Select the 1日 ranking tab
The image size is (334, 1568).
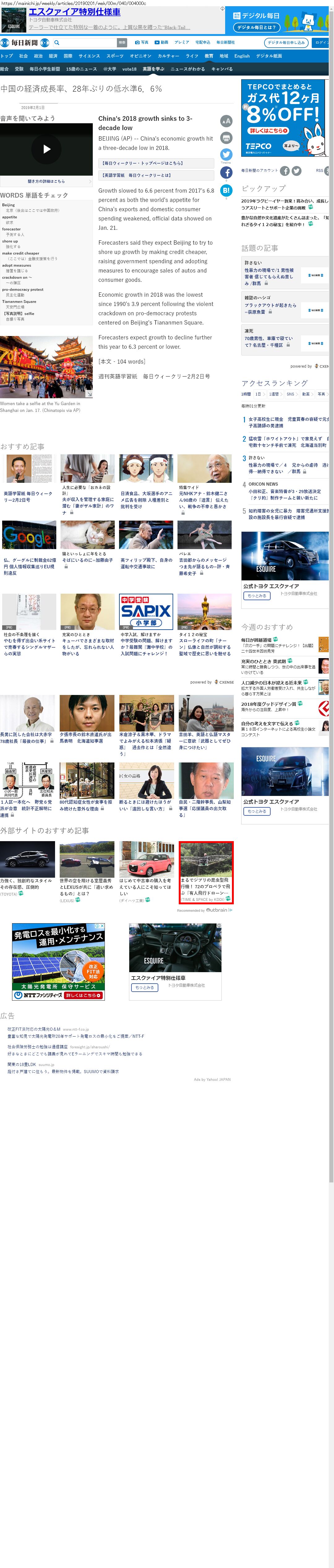[x=258, y=394]
